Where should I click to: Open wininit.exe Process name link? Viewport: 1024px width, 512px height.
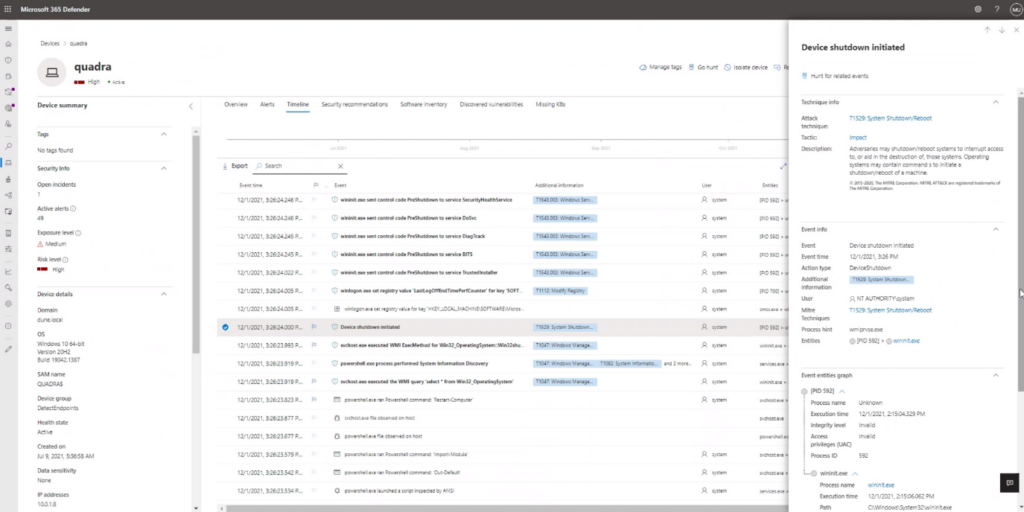pos(880,485)
